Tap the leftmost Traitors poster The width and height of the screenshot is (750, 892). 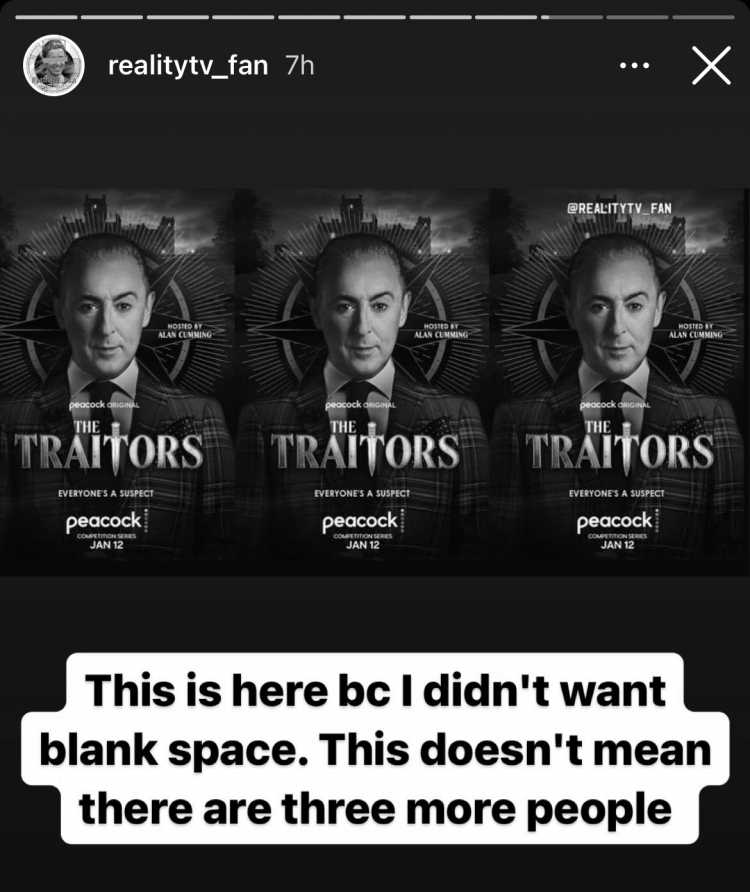[117, 382]
